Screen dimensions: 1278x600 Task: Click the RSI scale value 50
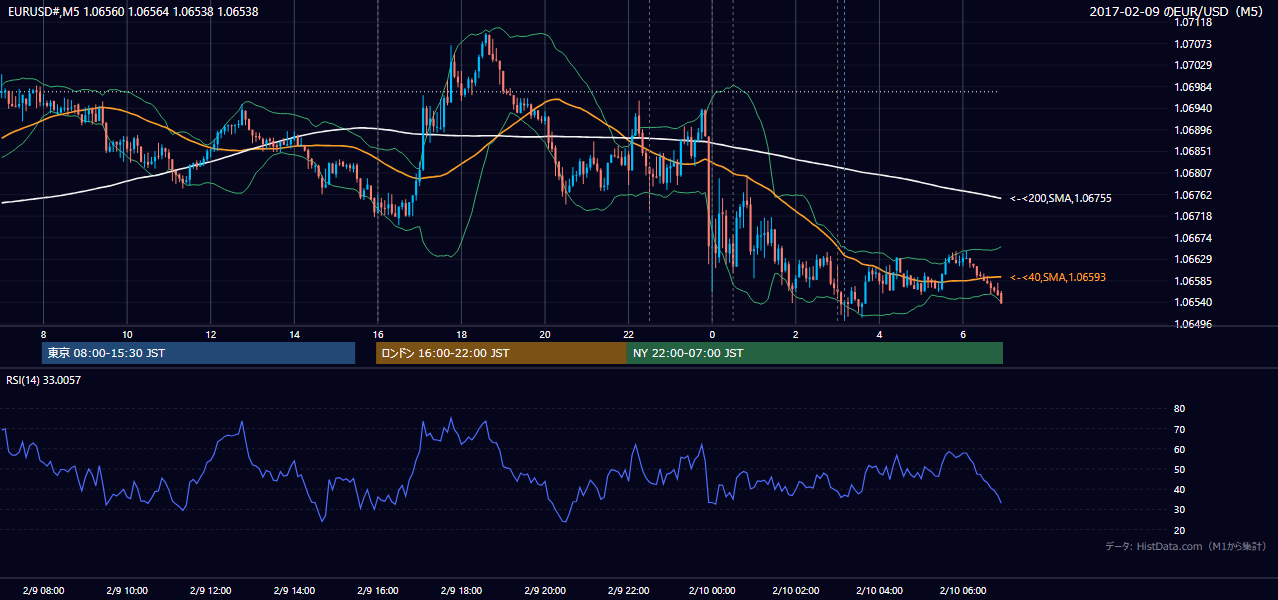(x=1179, y=469)
